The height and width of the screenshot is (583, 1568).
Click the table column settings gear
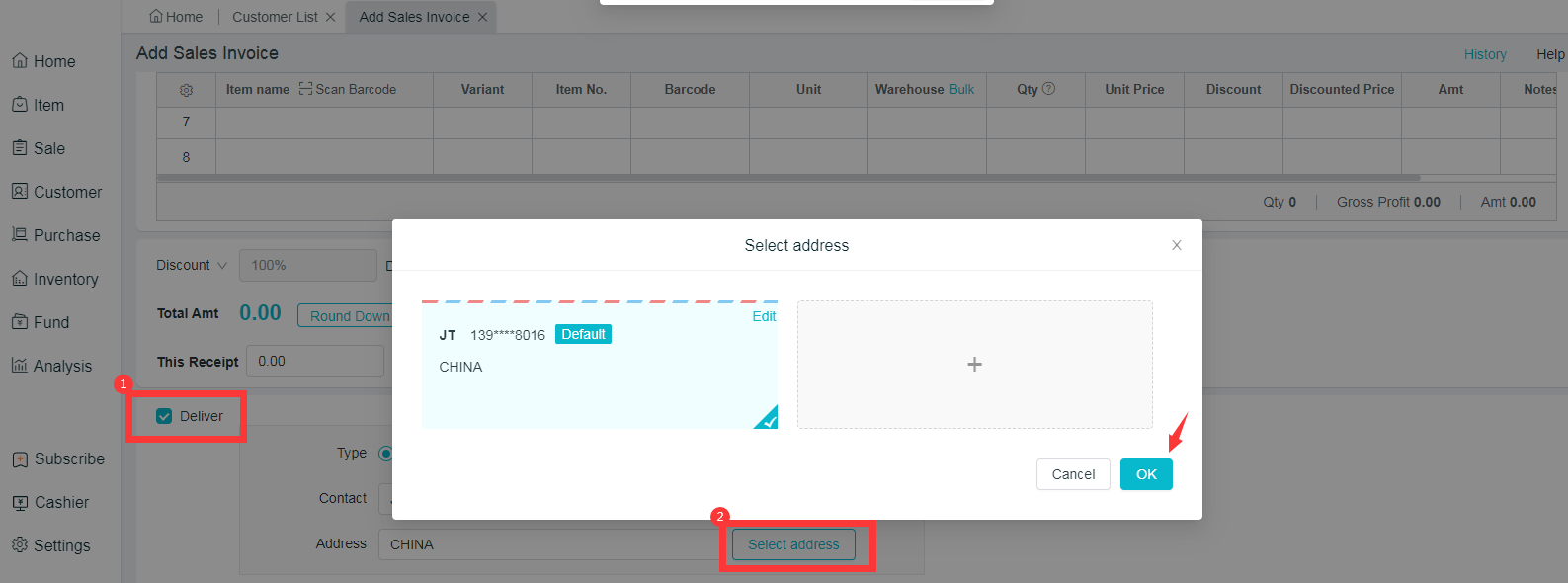(186, 90)
